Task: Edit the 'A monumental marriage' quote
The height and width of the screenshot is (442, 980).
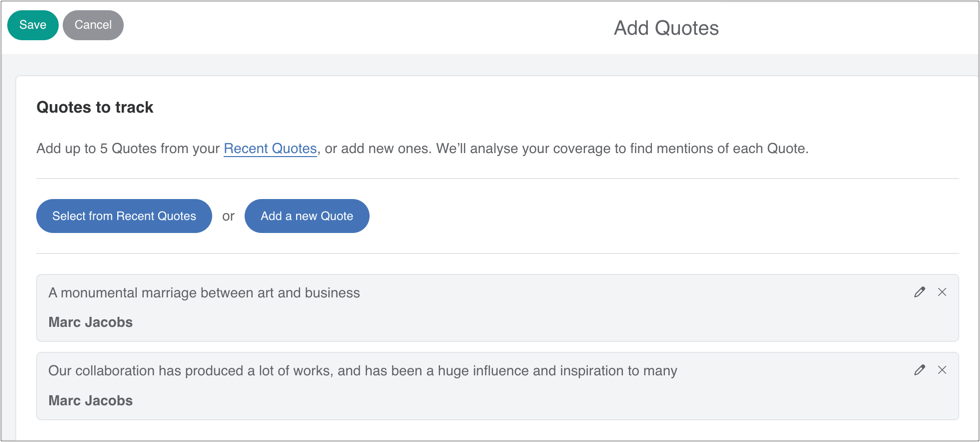Action: point(920,292)
